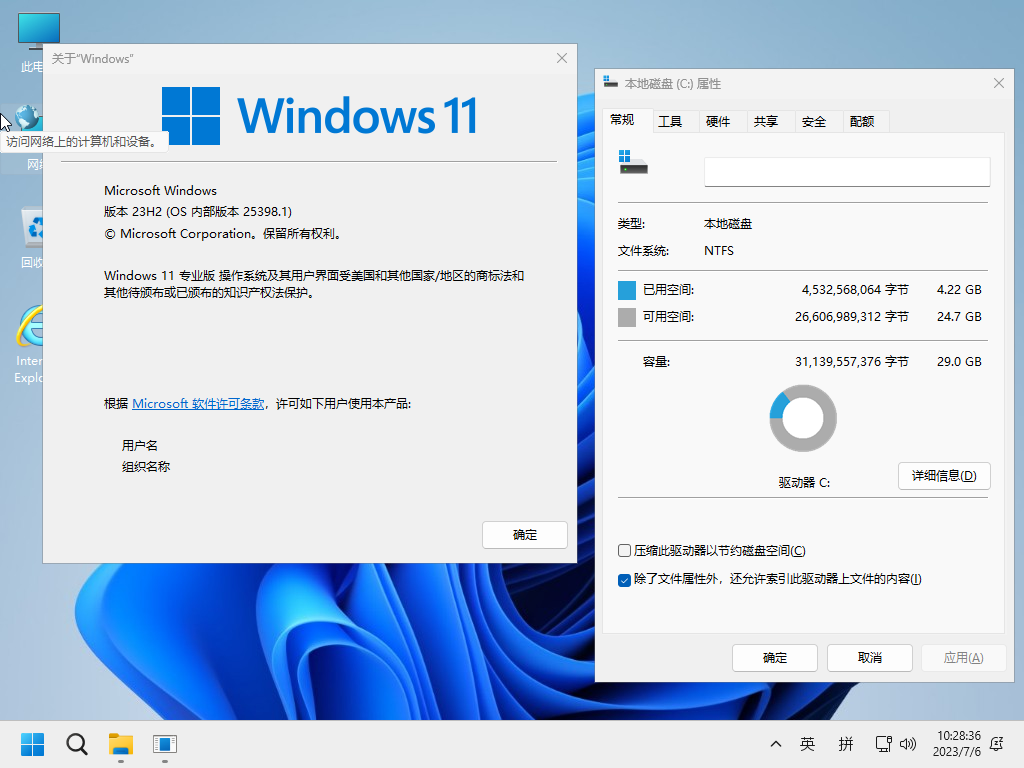The height and width of the screenshot is (768, 1024).
Task: Open volume speaker tray icon
Action: [x=908, y=744]
